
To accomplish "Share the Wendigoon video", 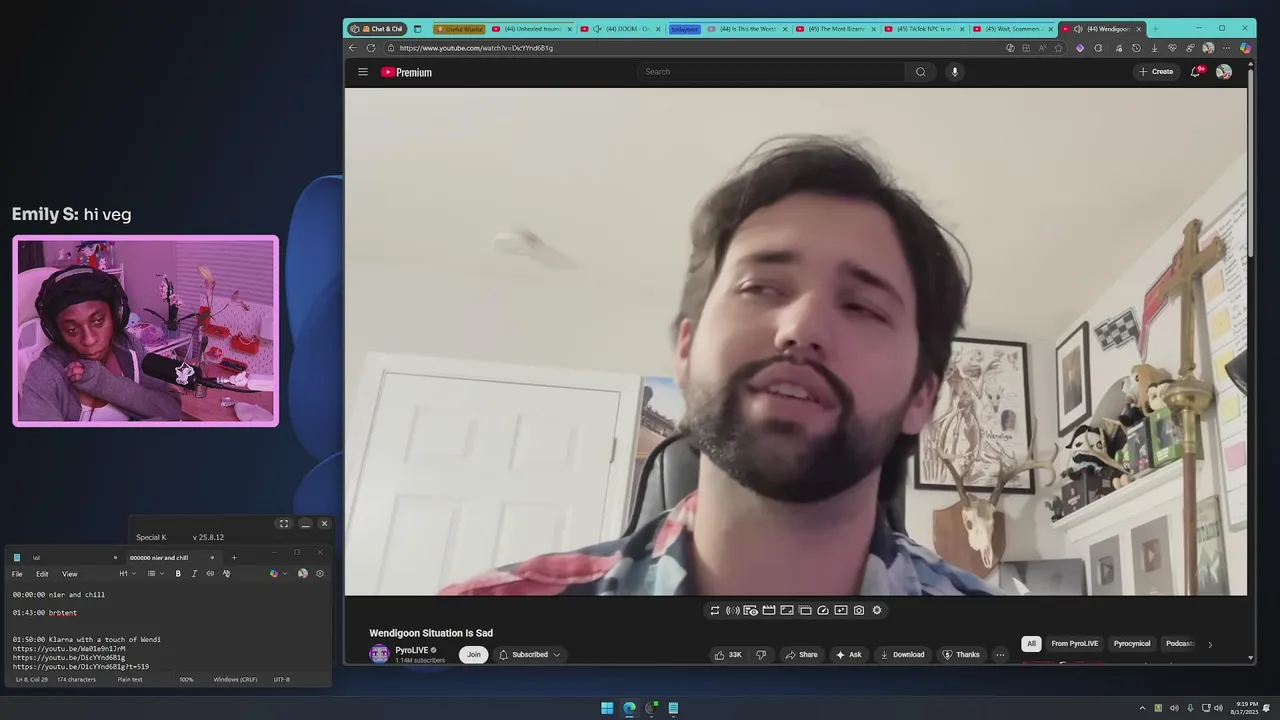I will pyautogui.click(x=801, y=655).
